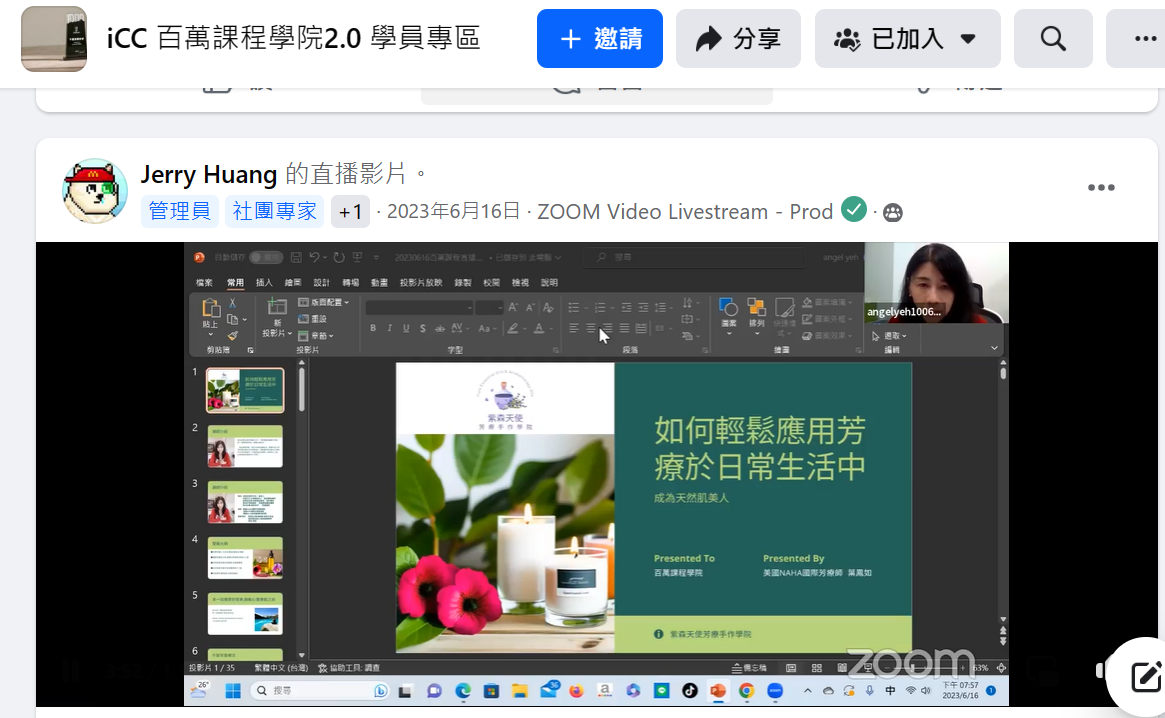
Task: Click the green verified checkmark badge
Action: click(853, 210)
